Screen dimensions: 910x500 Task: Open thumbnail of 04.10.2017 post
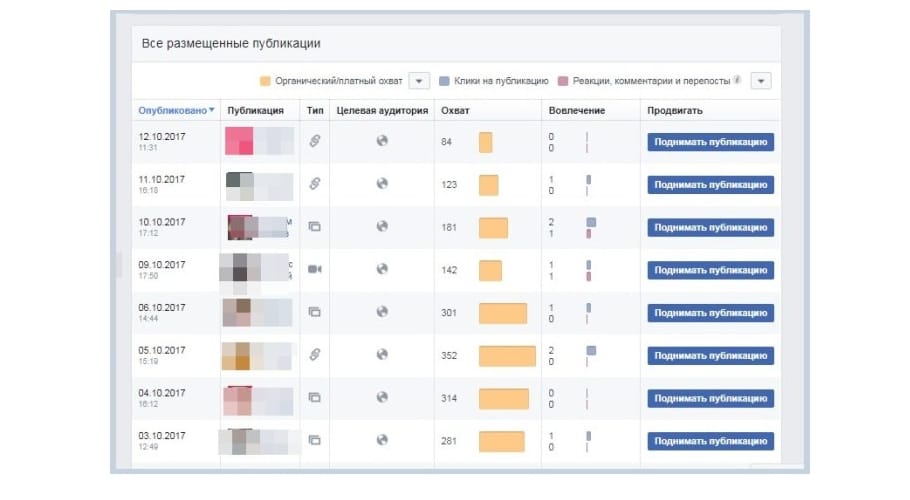[x=237, y=400]
